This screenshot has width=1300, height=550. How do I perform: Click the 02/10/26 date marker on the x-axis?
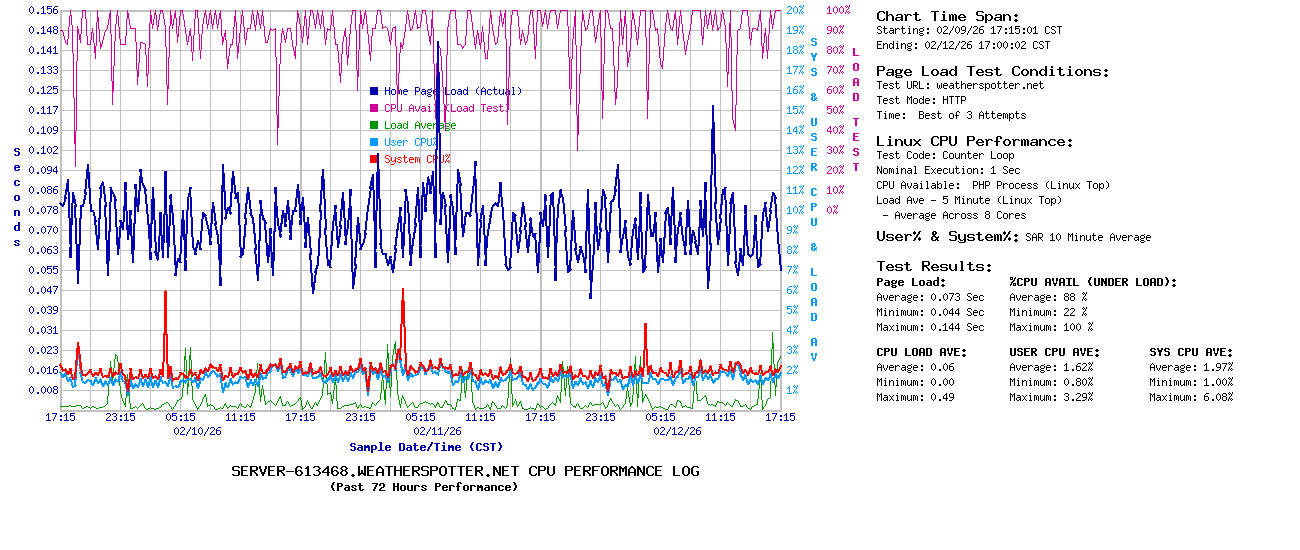click(197, 431)
